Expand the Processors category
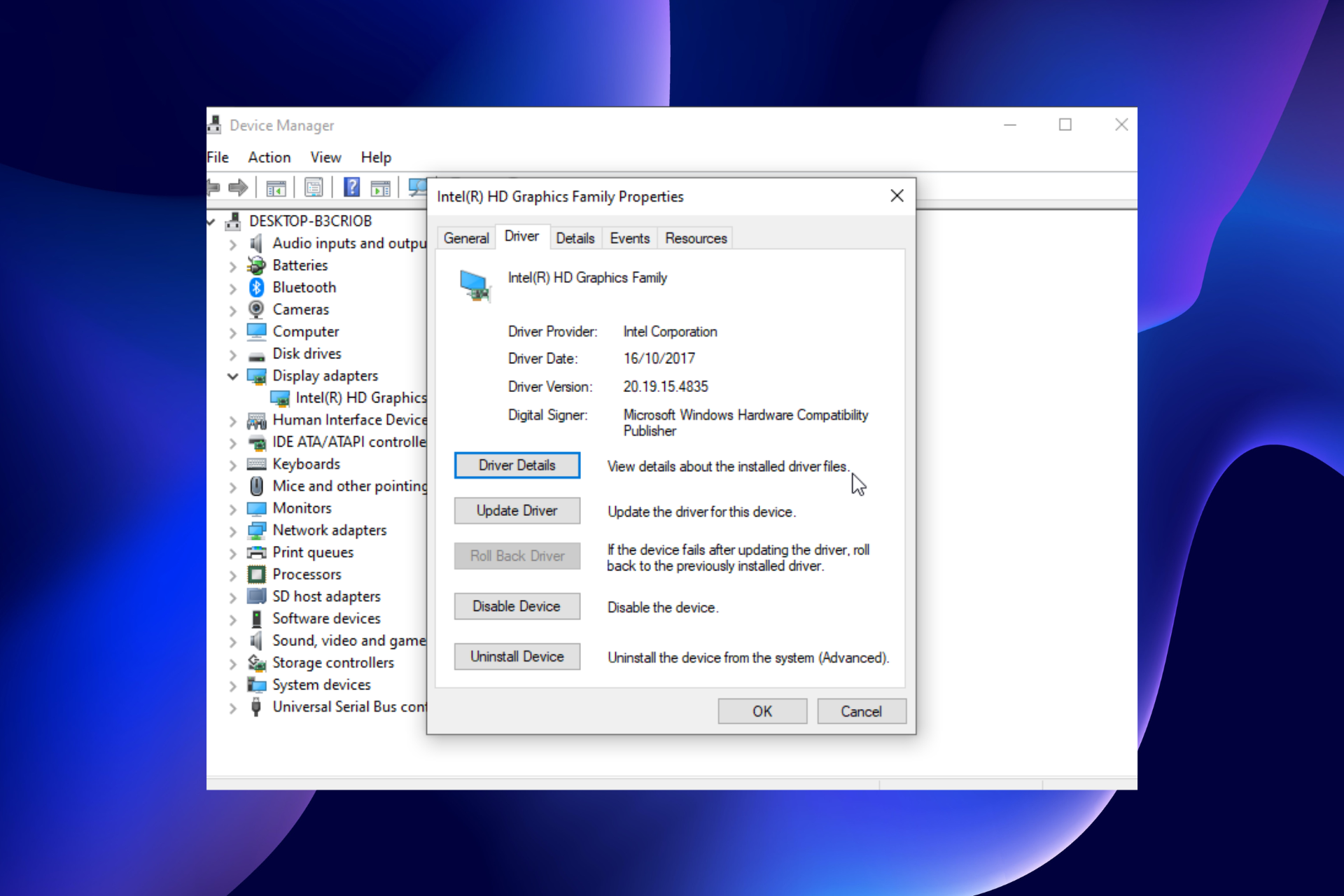This screenshot has height=896, width=1344. tap(233, 575)
